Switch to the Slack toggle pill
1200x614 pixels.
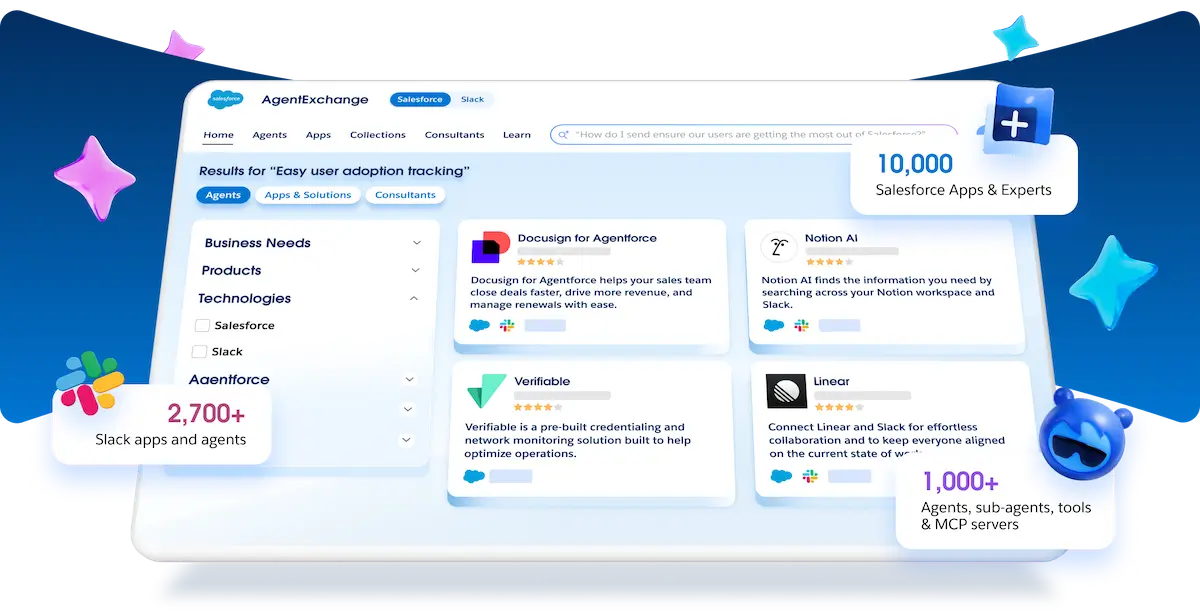click(x=472, y=100)
